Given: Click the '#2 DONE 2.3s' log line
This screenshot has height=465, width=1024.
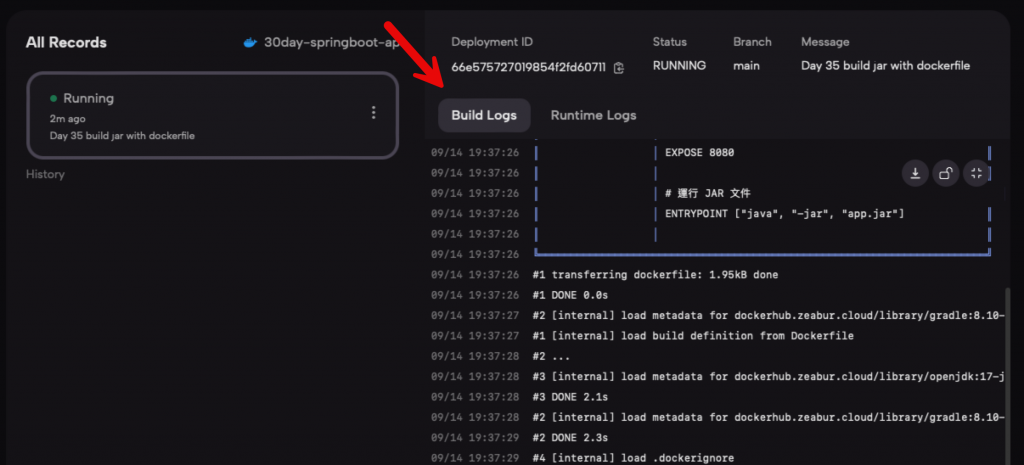Looking at the screenshot, I should tap(572, 438).
